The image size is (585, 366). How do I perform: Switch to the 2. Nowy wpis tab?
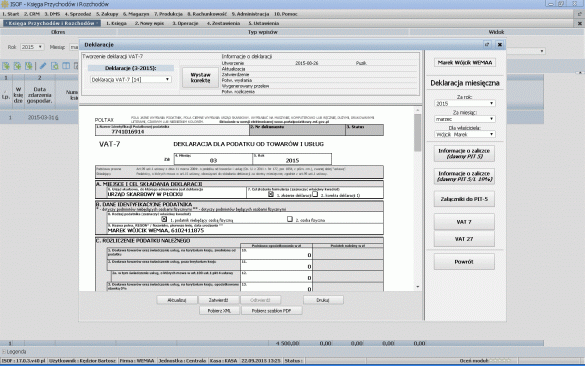[149, 23]
